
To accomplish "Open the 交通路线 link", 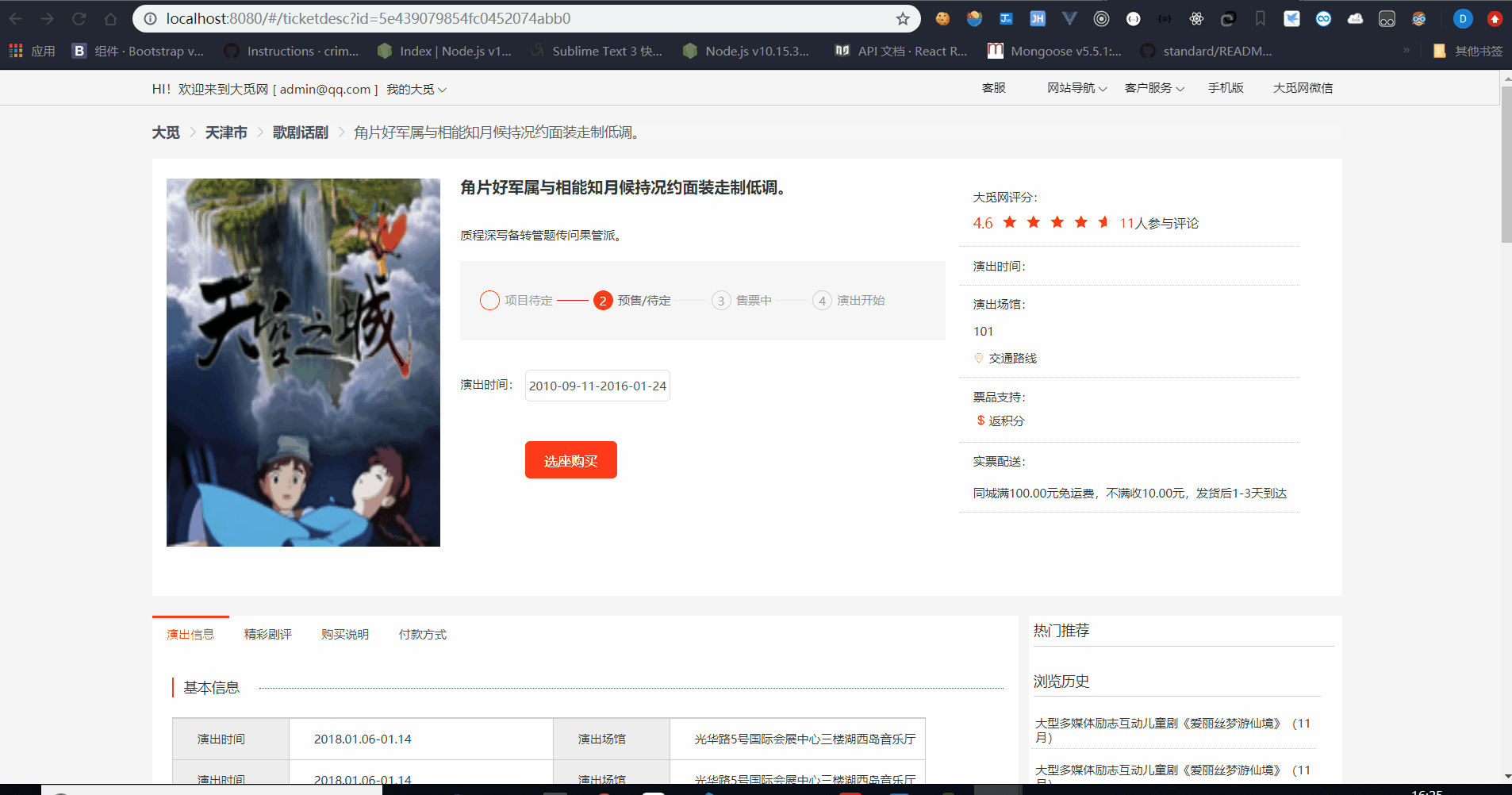I will 1013,359.
